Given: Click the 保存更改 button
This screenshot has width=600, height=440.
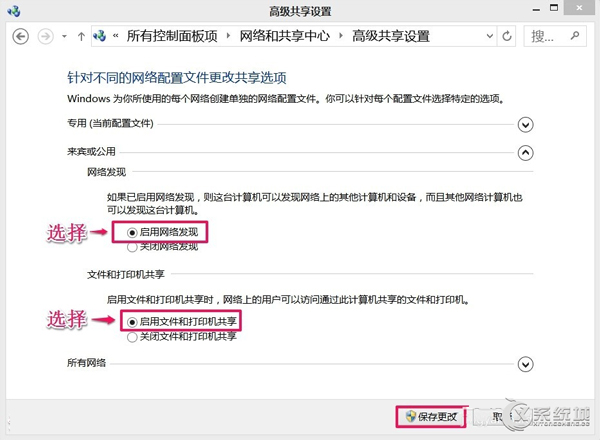Looking at the screenshot, I should tap(431, 417).
